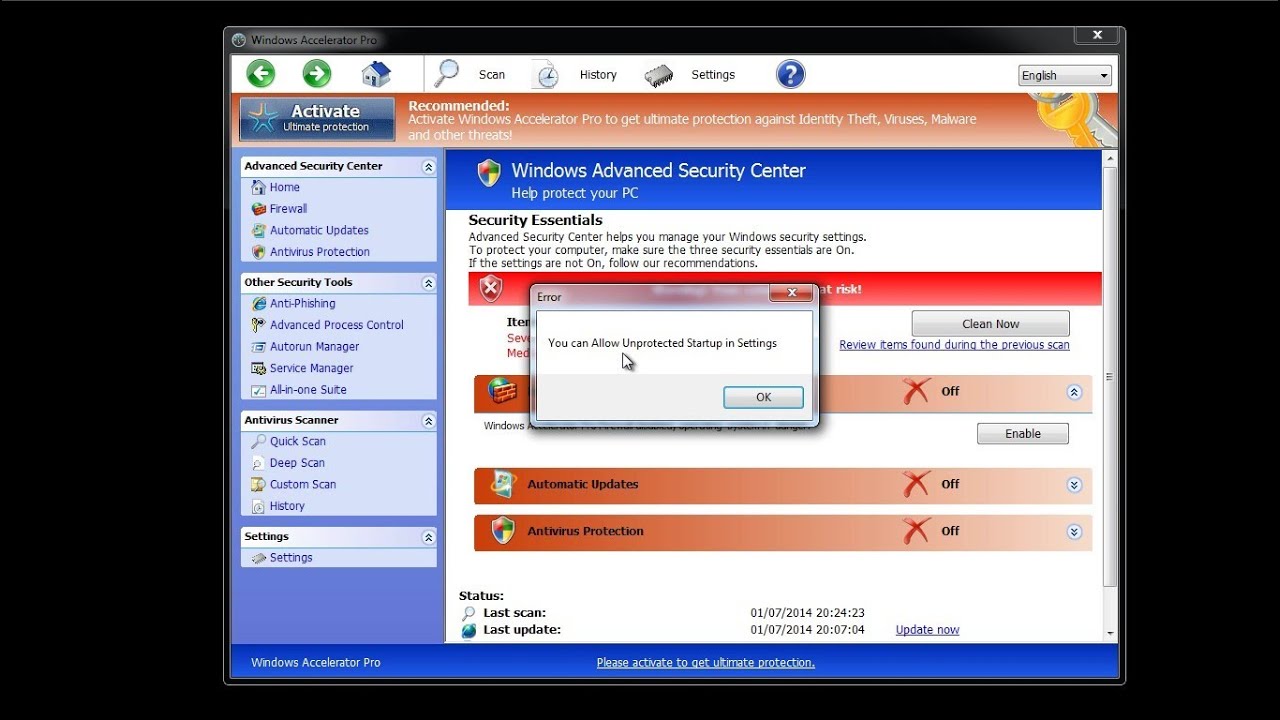Open Anti-Phishing in the sidebar
Image resolution: width=1280 pixels, height=720 pixels.
click(x=302, y=304)
